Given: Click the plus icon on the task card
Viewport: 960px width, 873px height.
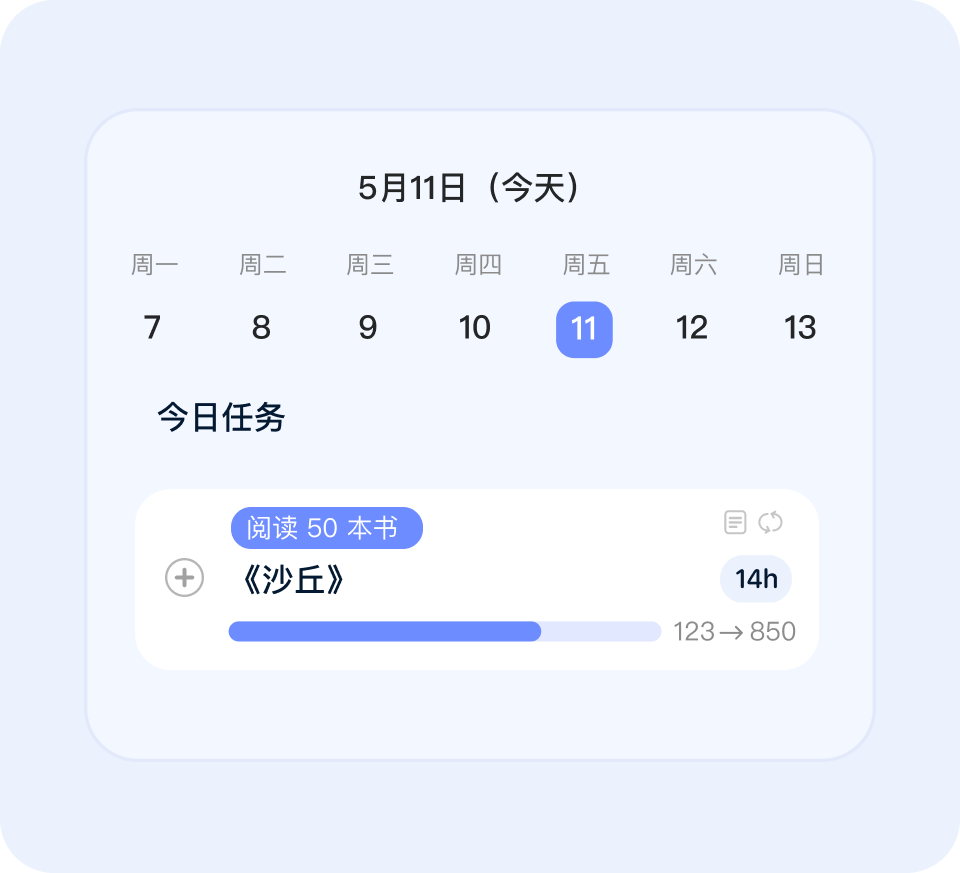Looking at the screenshot, I should (x=184, y=578).
